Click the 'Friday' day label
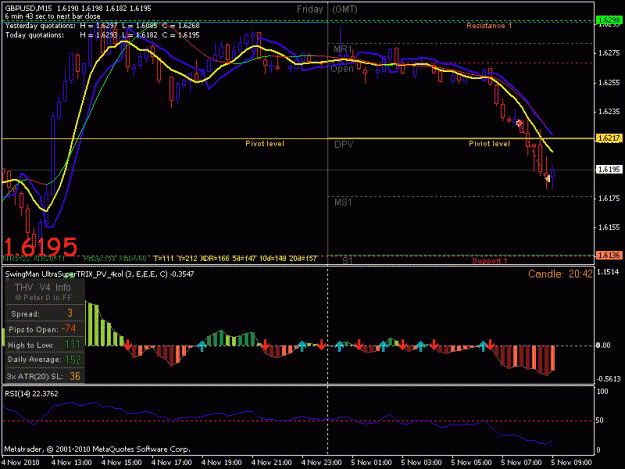 309,9
